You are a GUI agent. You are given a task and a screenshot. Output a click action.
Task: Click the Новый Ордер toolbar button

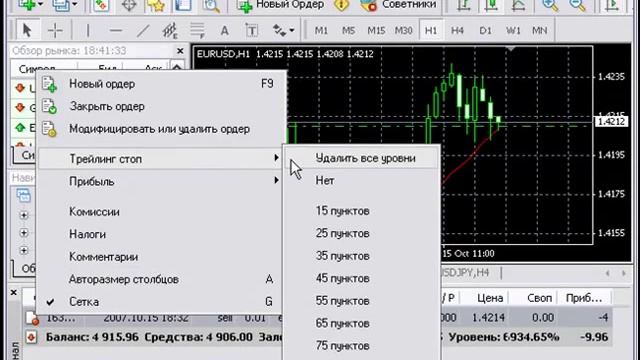click(x=281, y=5)
